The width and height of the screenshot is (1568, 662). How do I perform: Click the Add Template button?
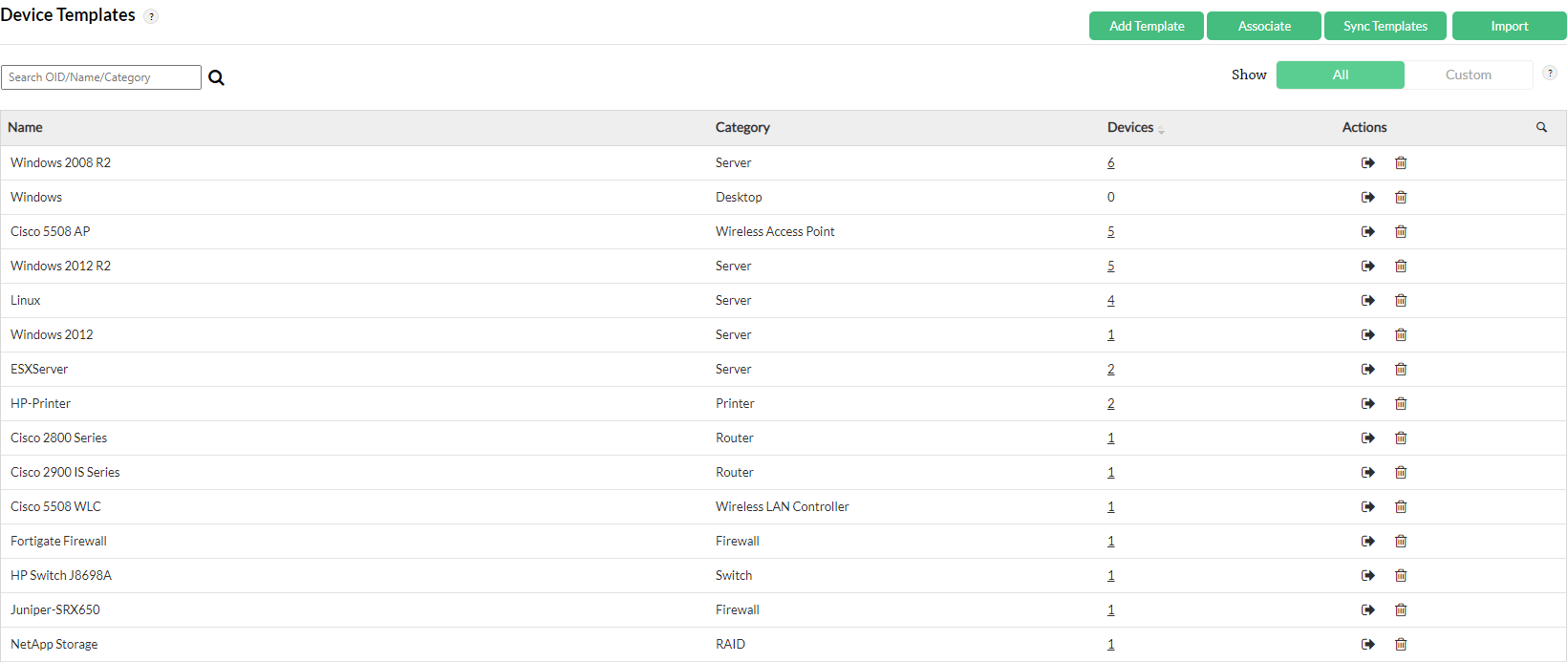point(1147,26)
